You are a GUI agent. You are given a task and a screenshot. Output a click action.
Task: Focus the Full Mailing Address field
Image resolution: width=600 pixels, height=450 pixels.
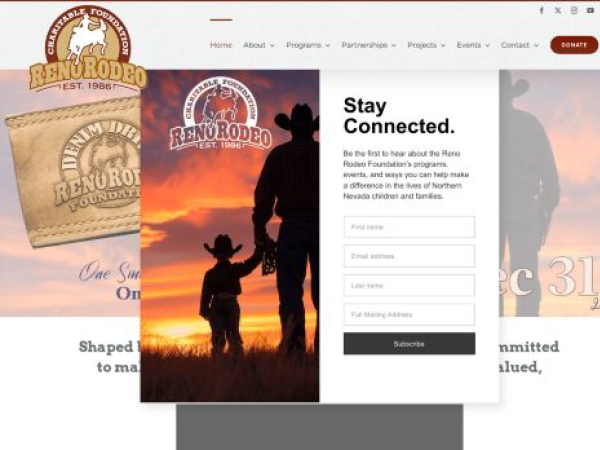(409, 315)
